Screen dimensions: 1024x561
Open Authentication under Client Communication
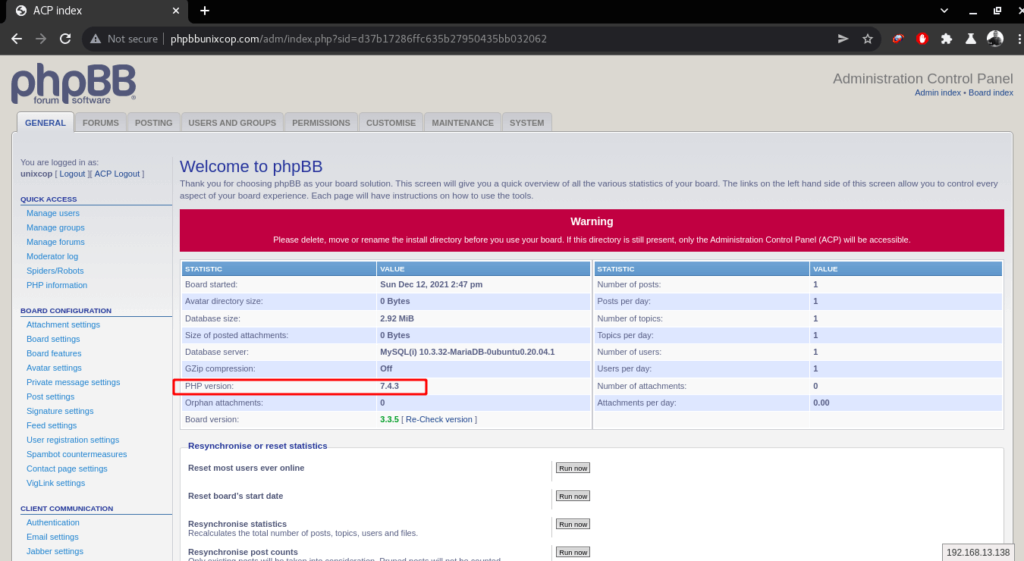(x=53, y=522)
